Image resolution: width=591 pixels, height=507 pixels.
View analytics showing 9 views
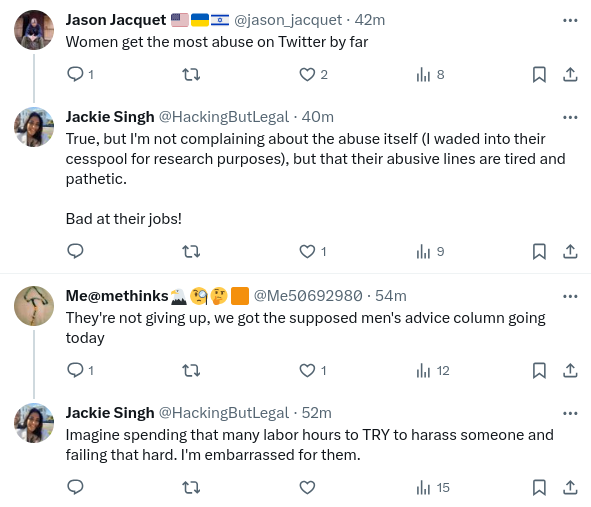pyautogui.click(x=430, y=251)
